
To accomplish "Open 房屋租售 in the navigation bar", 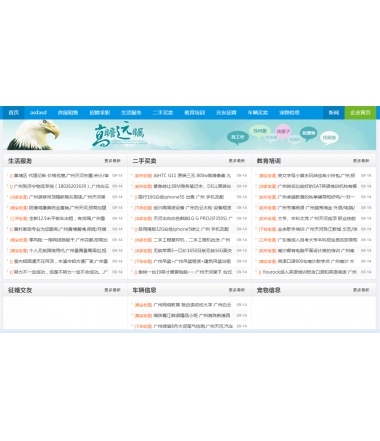I will tap(68, 113).
